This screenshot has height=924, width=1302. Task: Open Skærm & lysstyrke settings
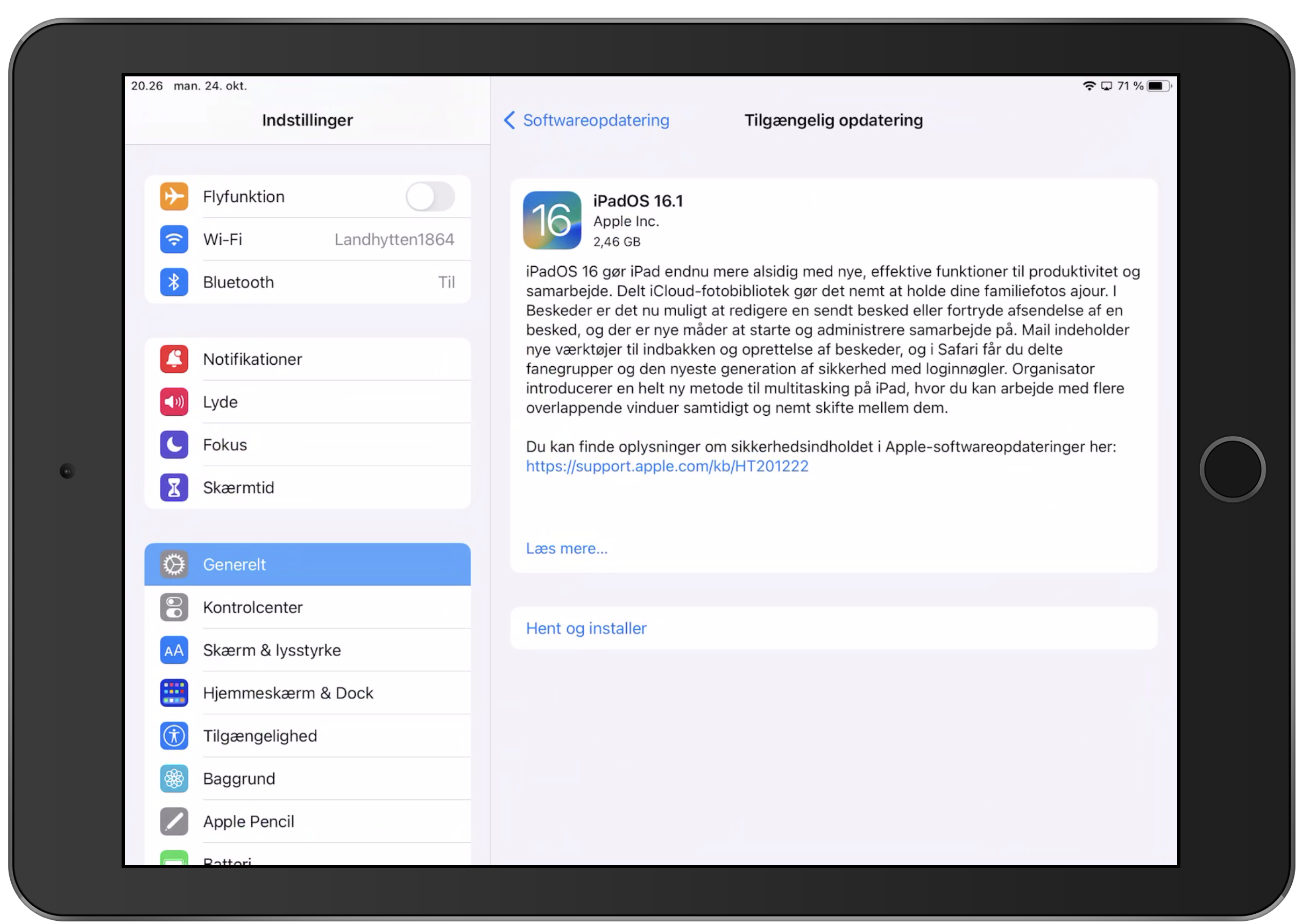coord(307,650)
